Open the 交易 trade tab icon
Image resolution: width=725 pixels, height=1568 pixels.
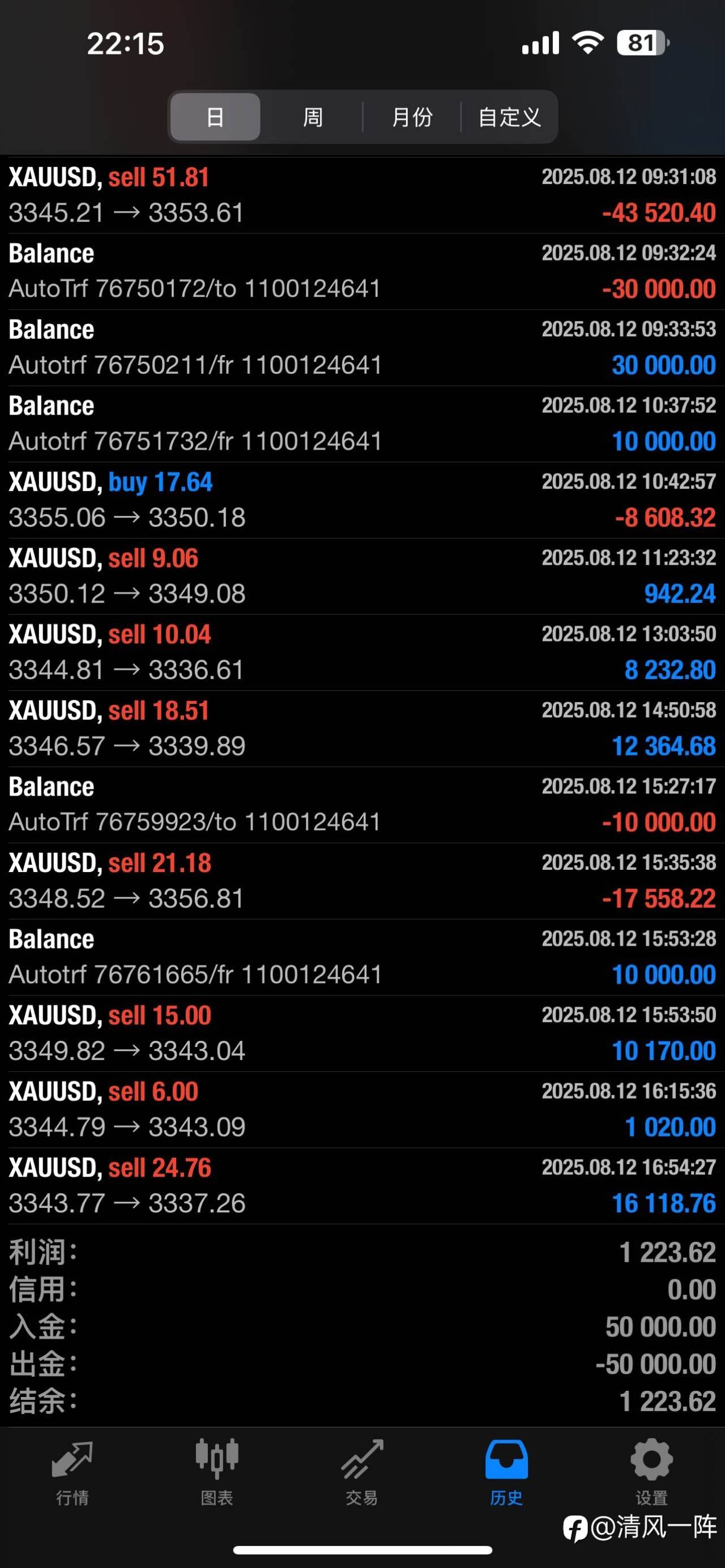[x=361, y=1460]
